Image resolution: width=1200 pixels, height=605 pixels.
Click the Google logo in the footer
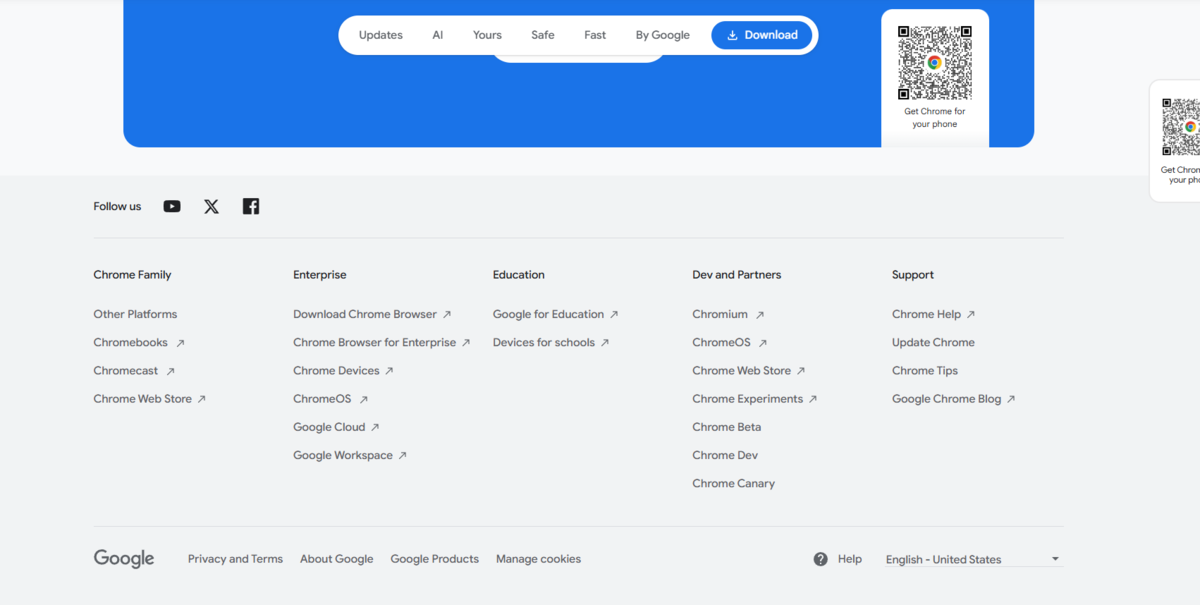[x=123, y=558]
